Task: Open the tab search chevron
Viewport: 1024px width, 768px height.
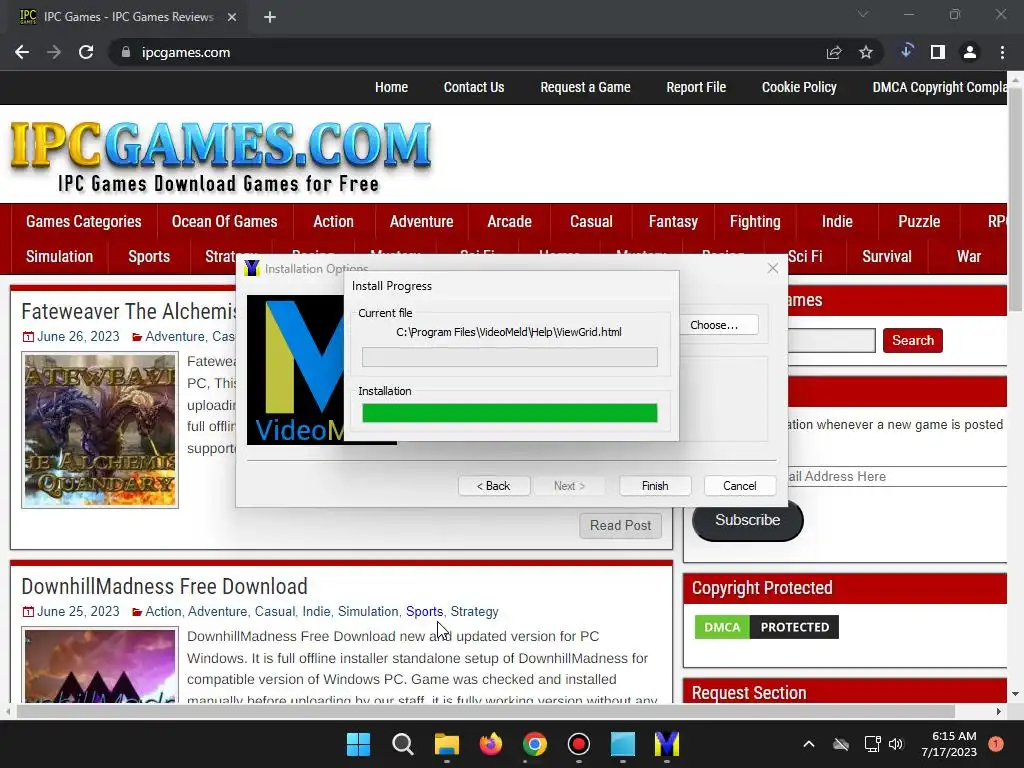Action: pos(863,14)
